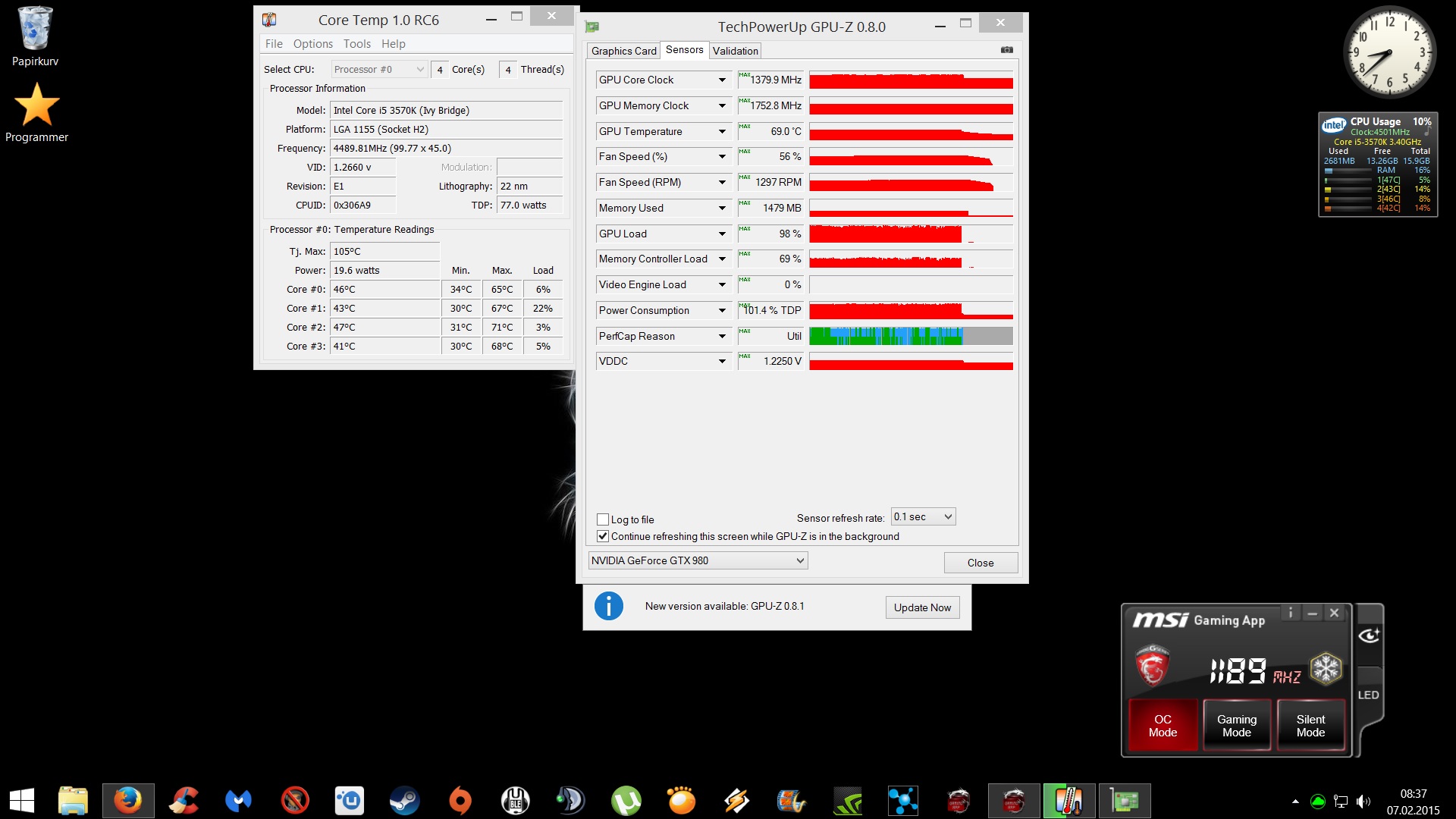Click the Frequency value field in Core Temp
Image resolution: width=1456 pixels, height=819 pixels.
tap(446, 148)
